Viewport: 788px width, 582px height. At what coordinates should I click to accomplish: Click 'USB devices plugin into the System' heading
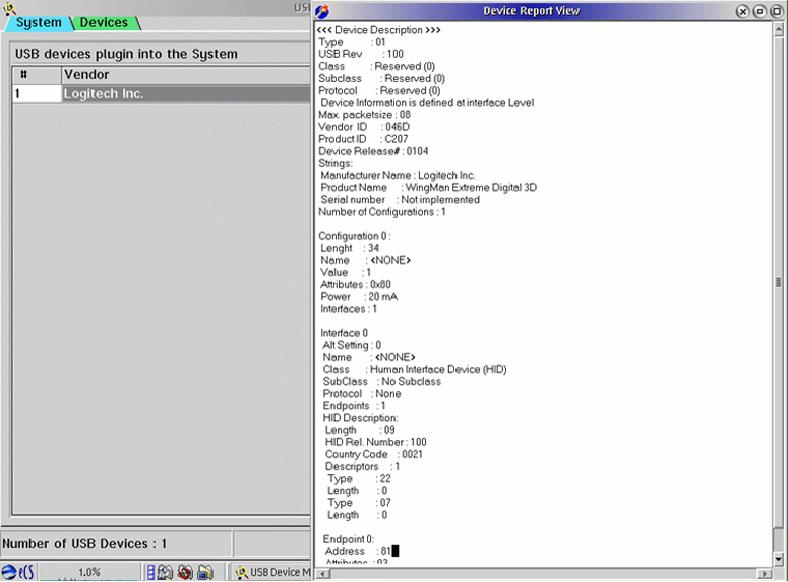point(126,54)
